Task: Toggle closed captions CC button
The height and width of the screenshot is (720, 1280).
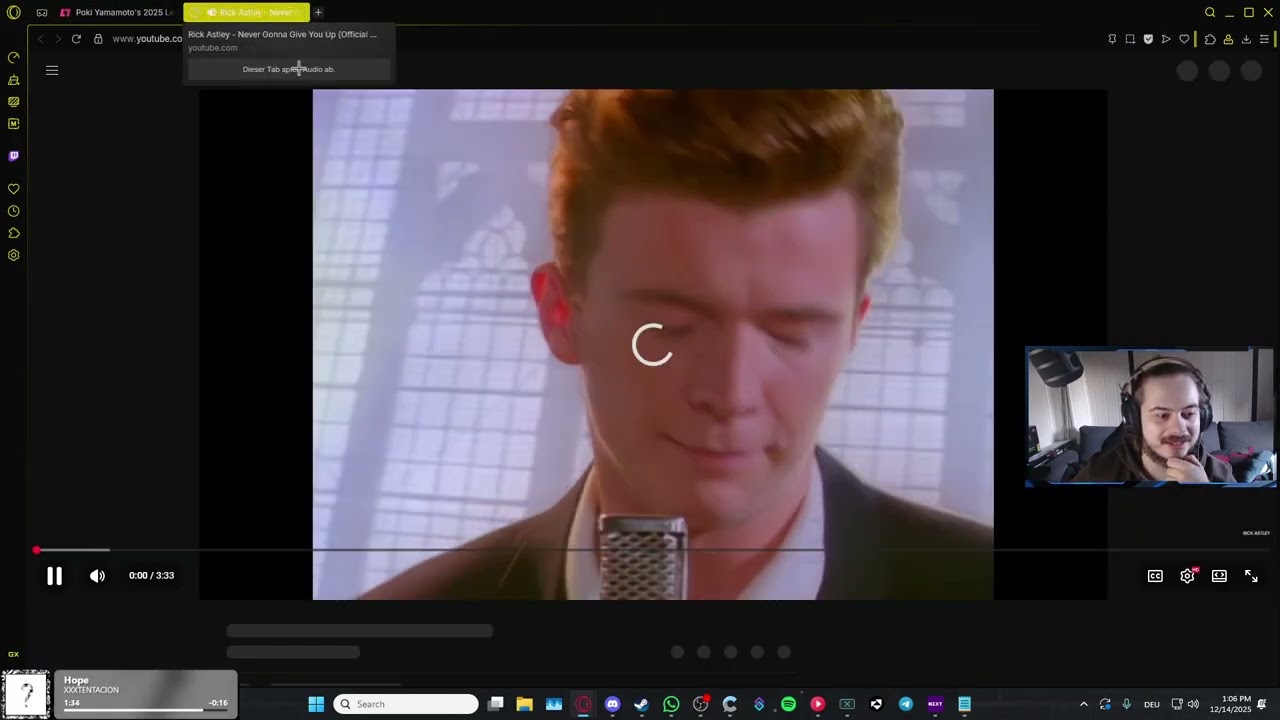Action: click(1155, 576)
